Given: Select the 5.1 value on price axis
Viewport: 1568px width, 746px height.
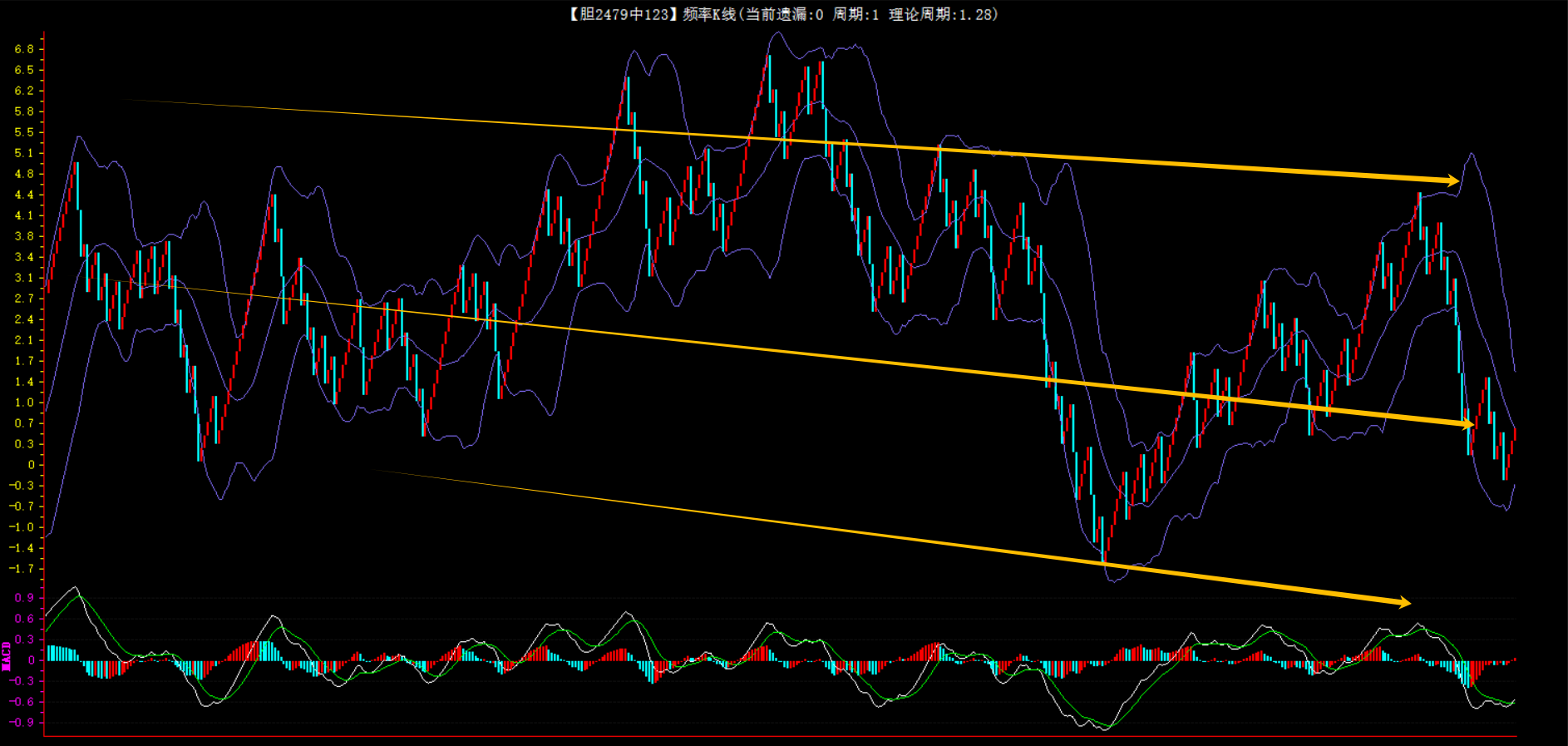Looking at the screenshot, I should point(24,153).
